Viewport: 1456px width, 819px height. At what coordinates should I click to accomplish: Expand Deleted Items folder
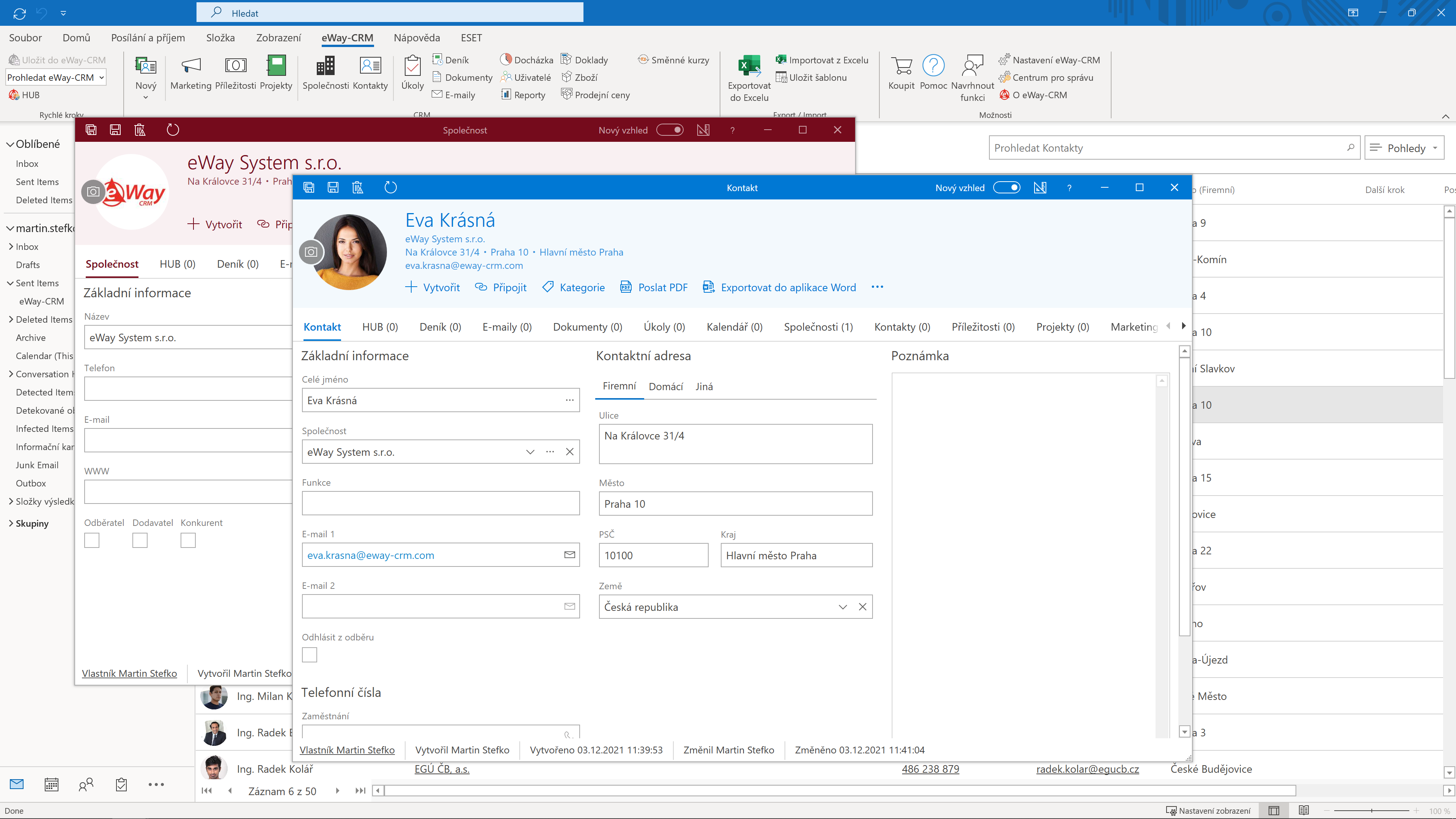pyautogui.click(x=11, y=319)
